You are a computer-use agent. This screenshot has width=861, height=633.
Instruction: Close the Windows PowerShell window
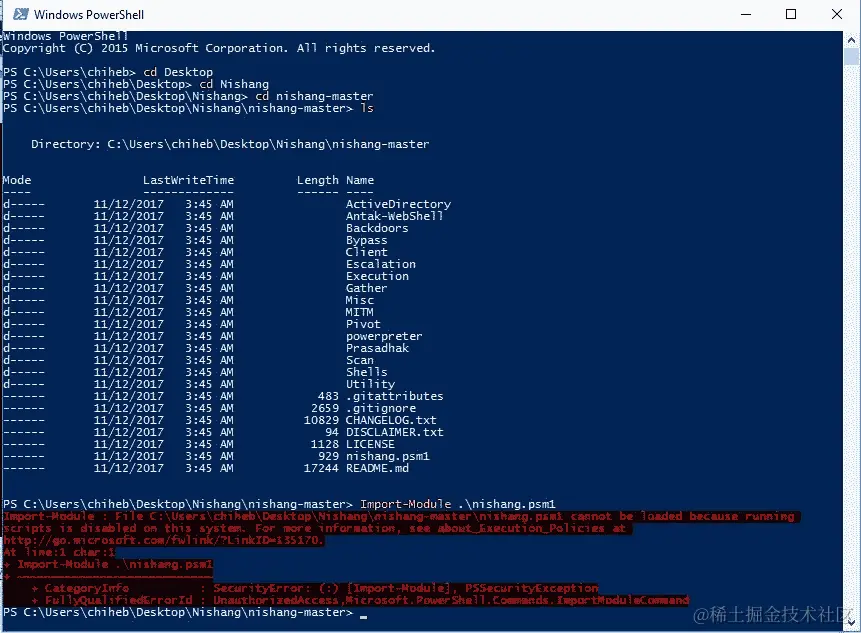837,14
